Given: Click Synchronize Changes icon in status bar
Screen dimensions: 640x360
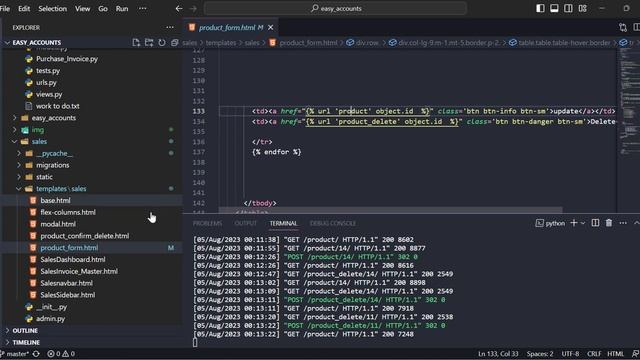Looking at the screenshot, I should (x=36, y=354).
